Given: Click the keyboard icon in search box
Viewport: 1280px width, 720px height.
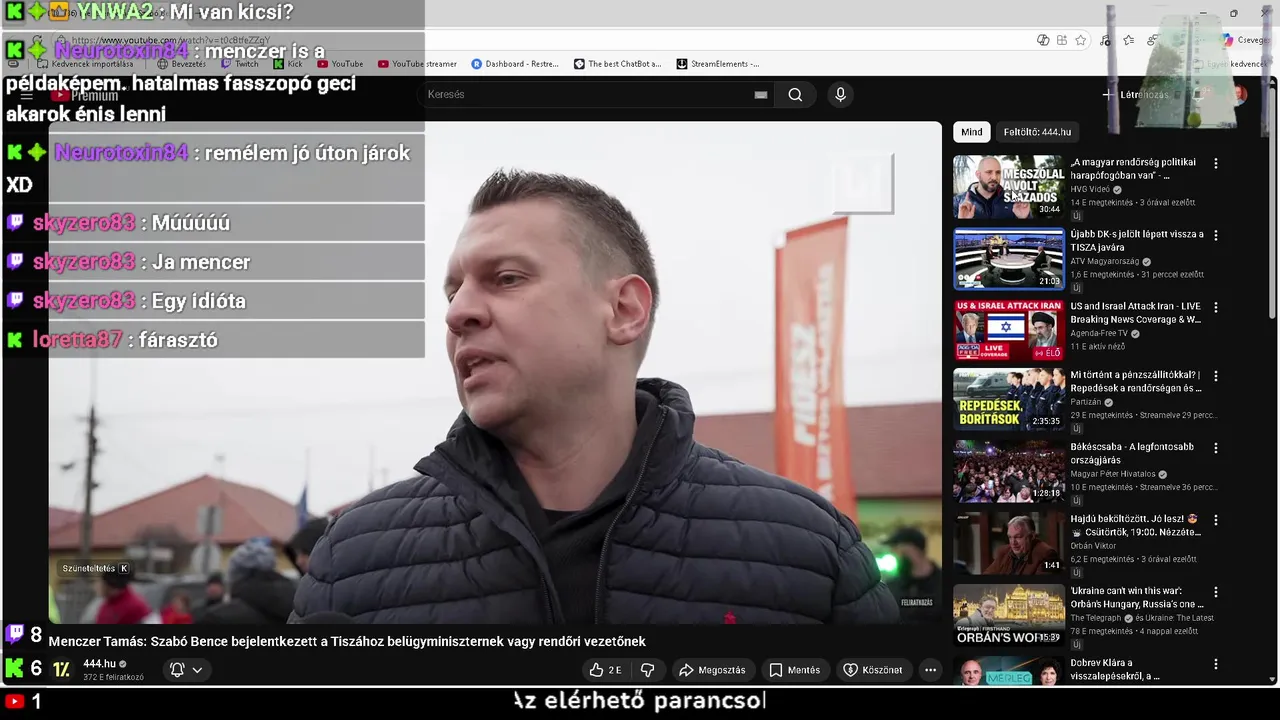Looking at the screenshot, I should pos(761,95).
